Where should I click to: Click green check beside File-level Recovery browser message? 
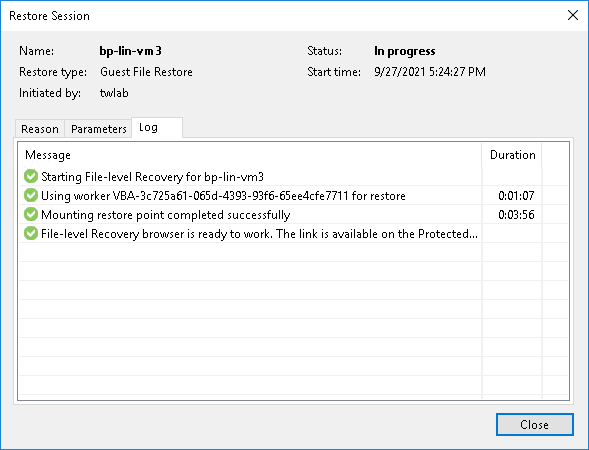pyautogui.click(x=31, y=233)
